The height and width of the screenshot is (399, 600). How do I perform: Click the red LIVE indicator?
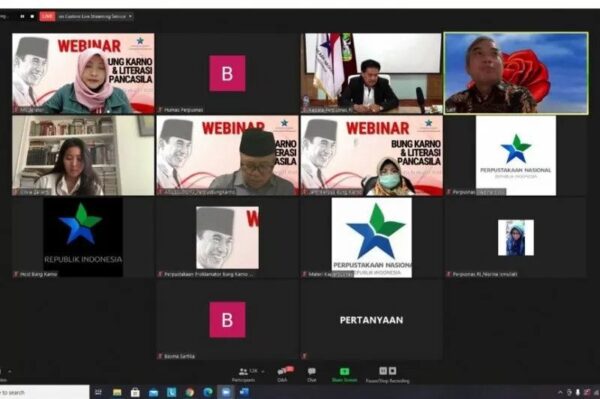47,16
